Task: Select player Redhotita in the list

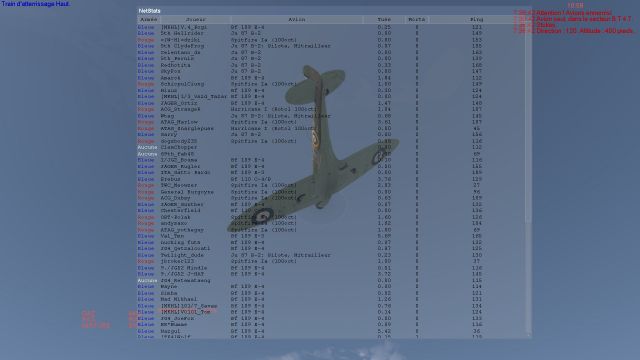Action: pos(331,65)
